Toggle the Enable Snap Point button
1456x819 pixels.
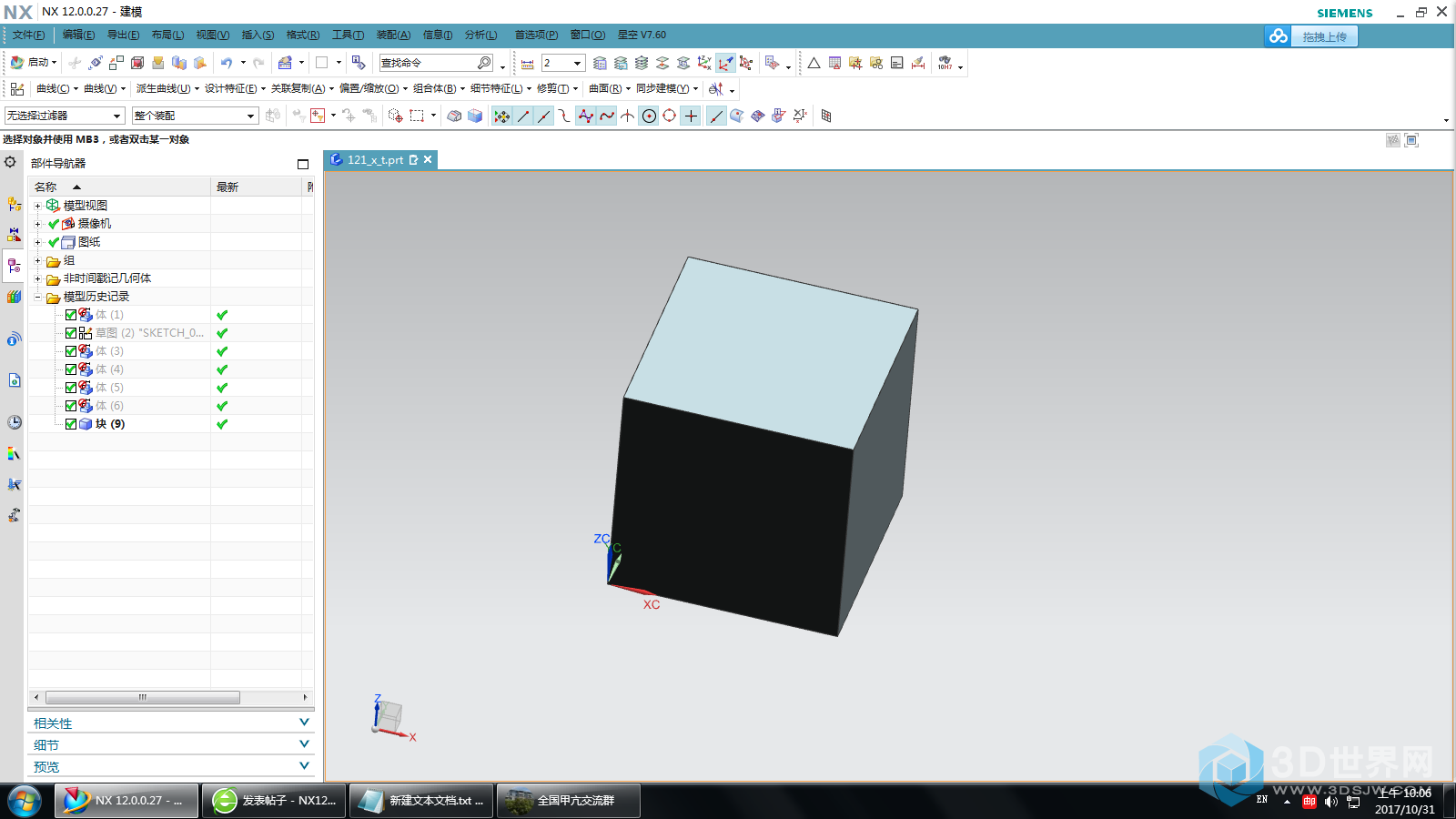pos(501,116)
